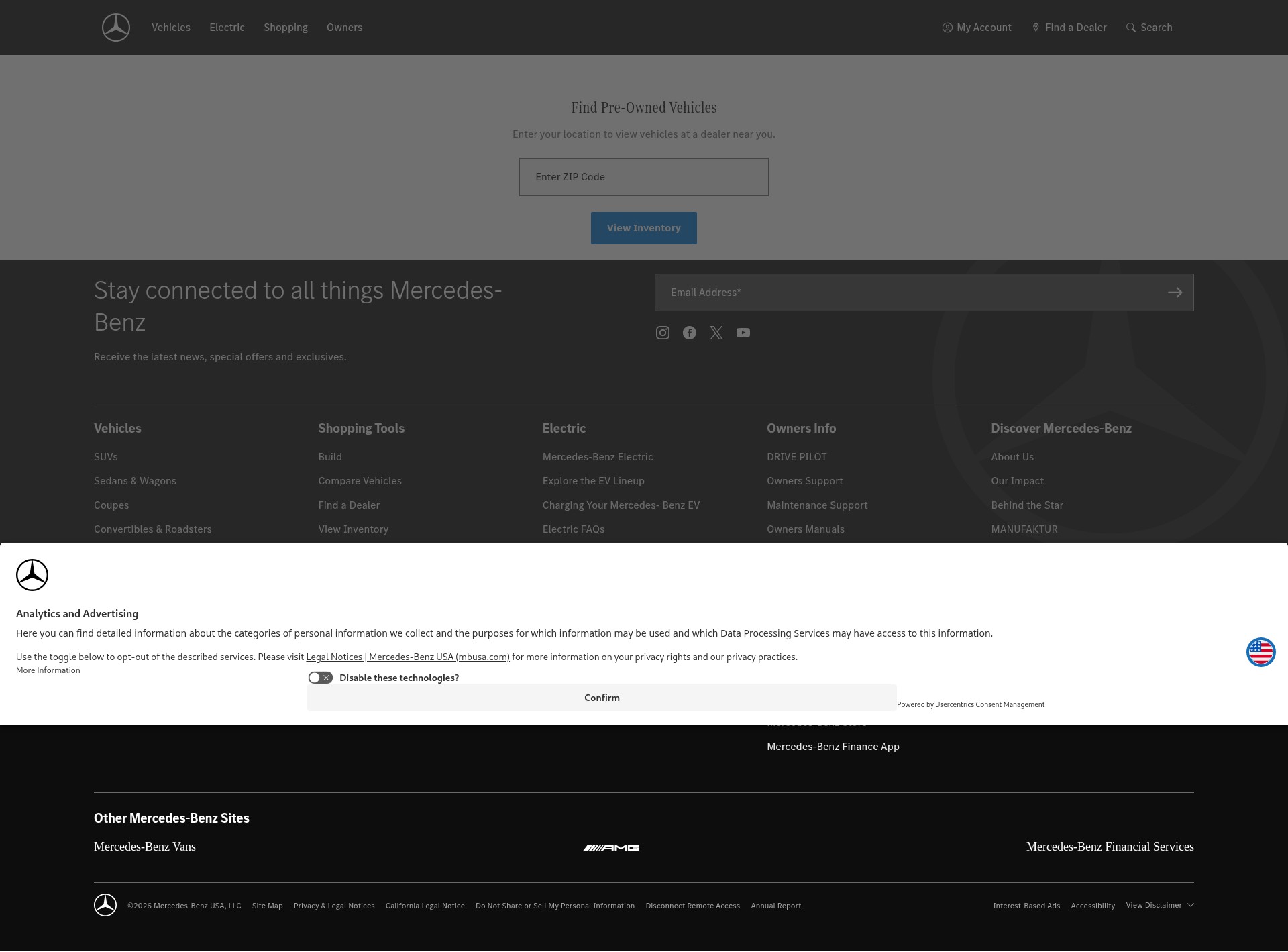Open Disconnect Remote Access link
The image size is (1288, 952).
pyautogui.click(x=693, y=906)
